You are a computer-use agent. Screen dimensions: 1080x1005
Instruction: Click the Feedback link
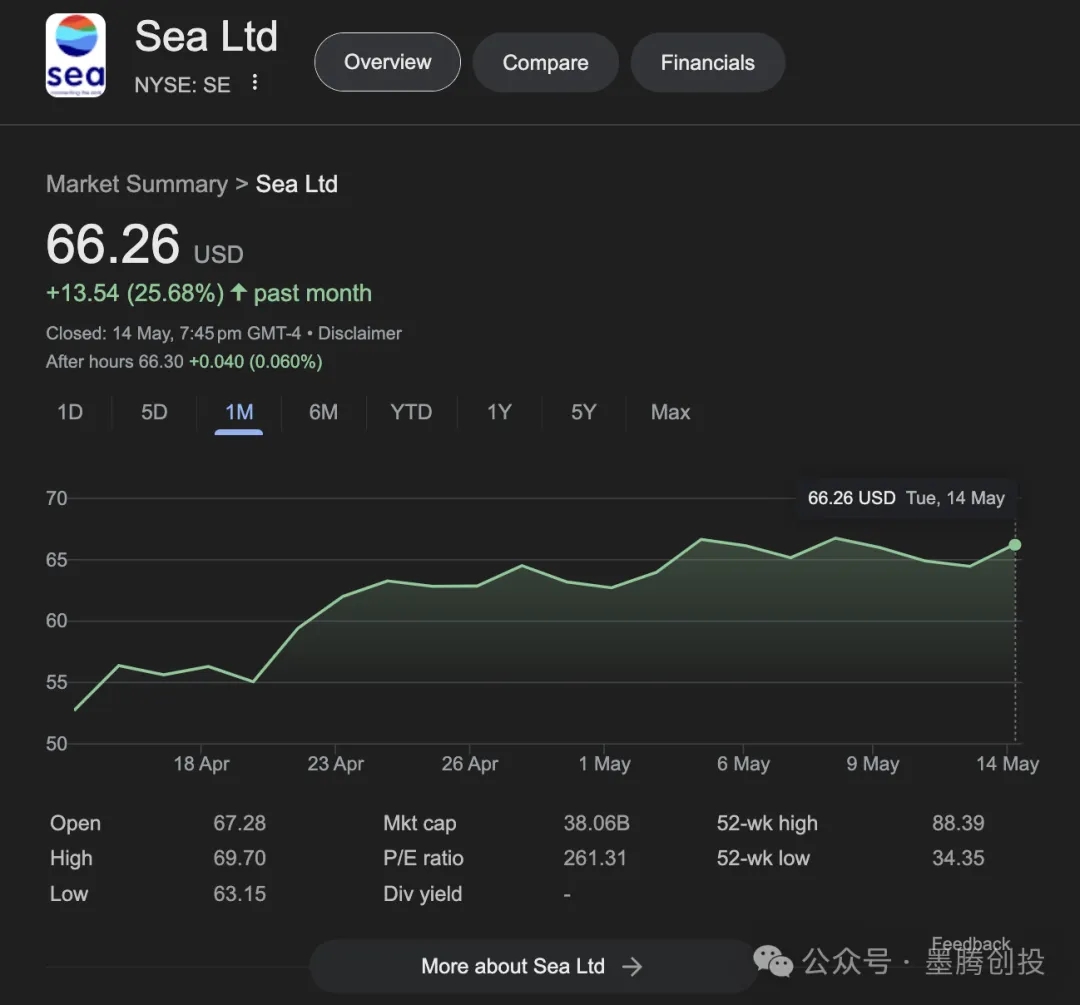click(970, 944)
